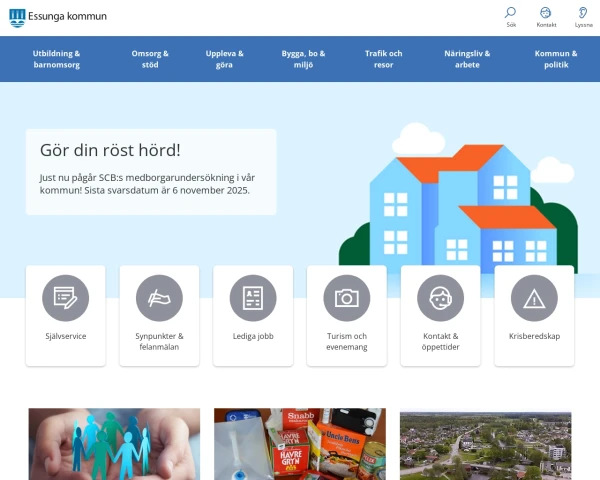Open the paper people hands news image
Screen dimensions: 600x480
(114, 443)
